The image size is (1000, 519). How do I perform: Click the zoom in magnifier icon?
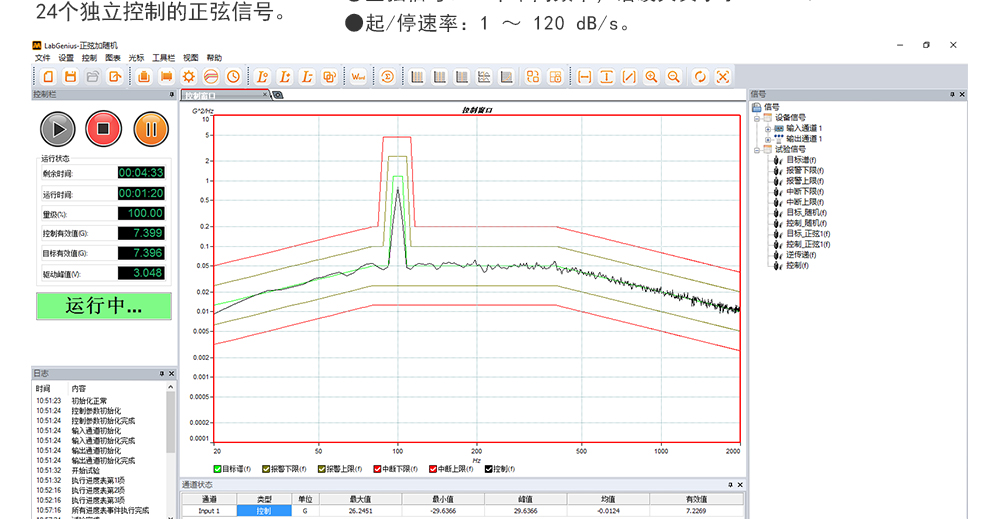651,77
